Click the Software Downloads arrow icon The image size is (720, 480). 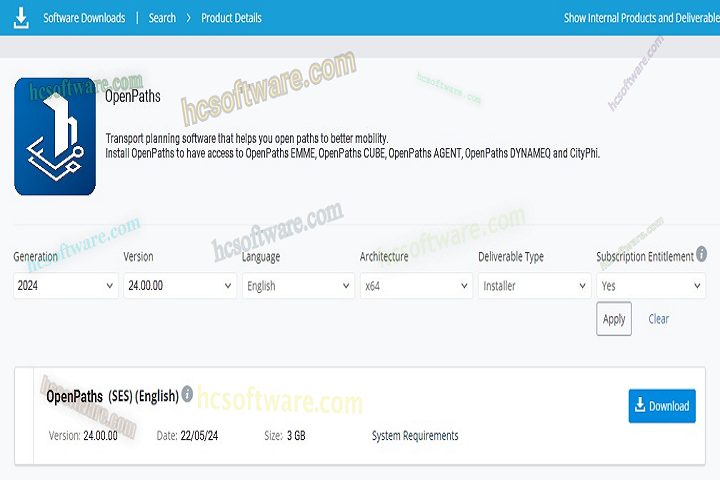[21, 18]
